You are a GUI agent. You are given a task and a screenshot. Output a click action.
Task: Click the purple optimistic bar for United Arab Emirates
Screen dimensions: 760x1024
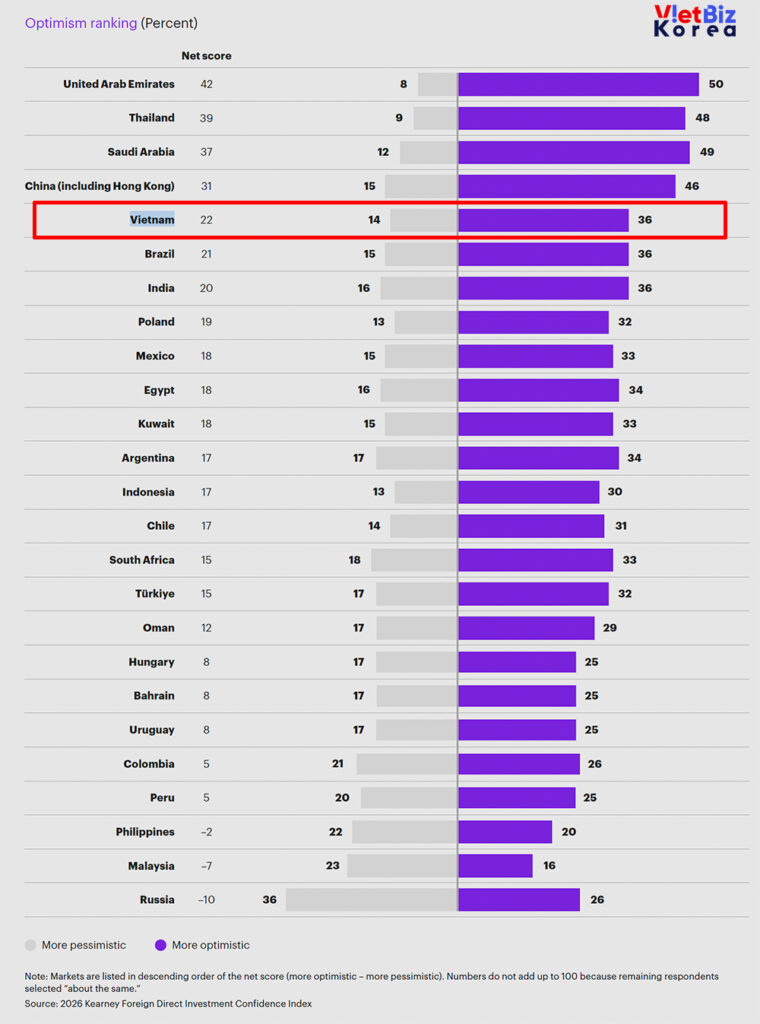coord(578,84)
